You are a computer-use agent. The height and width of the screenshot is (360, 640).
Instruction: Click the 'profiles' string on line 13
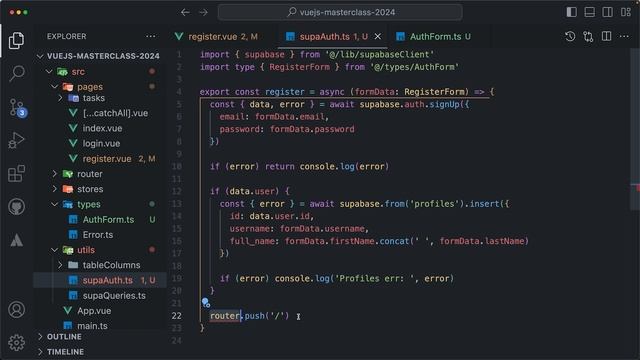435,204
